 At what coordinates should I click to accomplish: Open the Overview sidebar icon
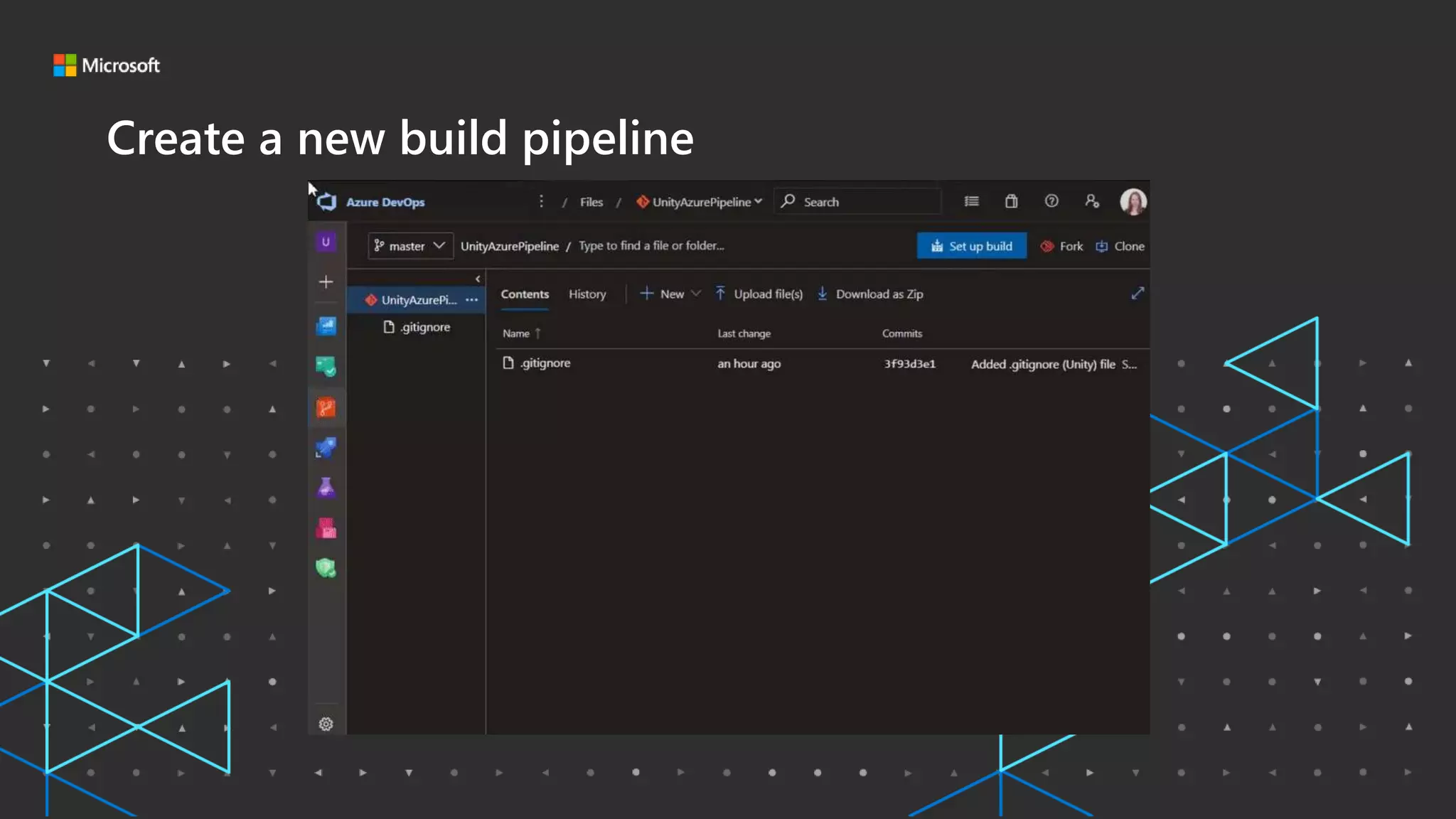(x=326, y=326)
